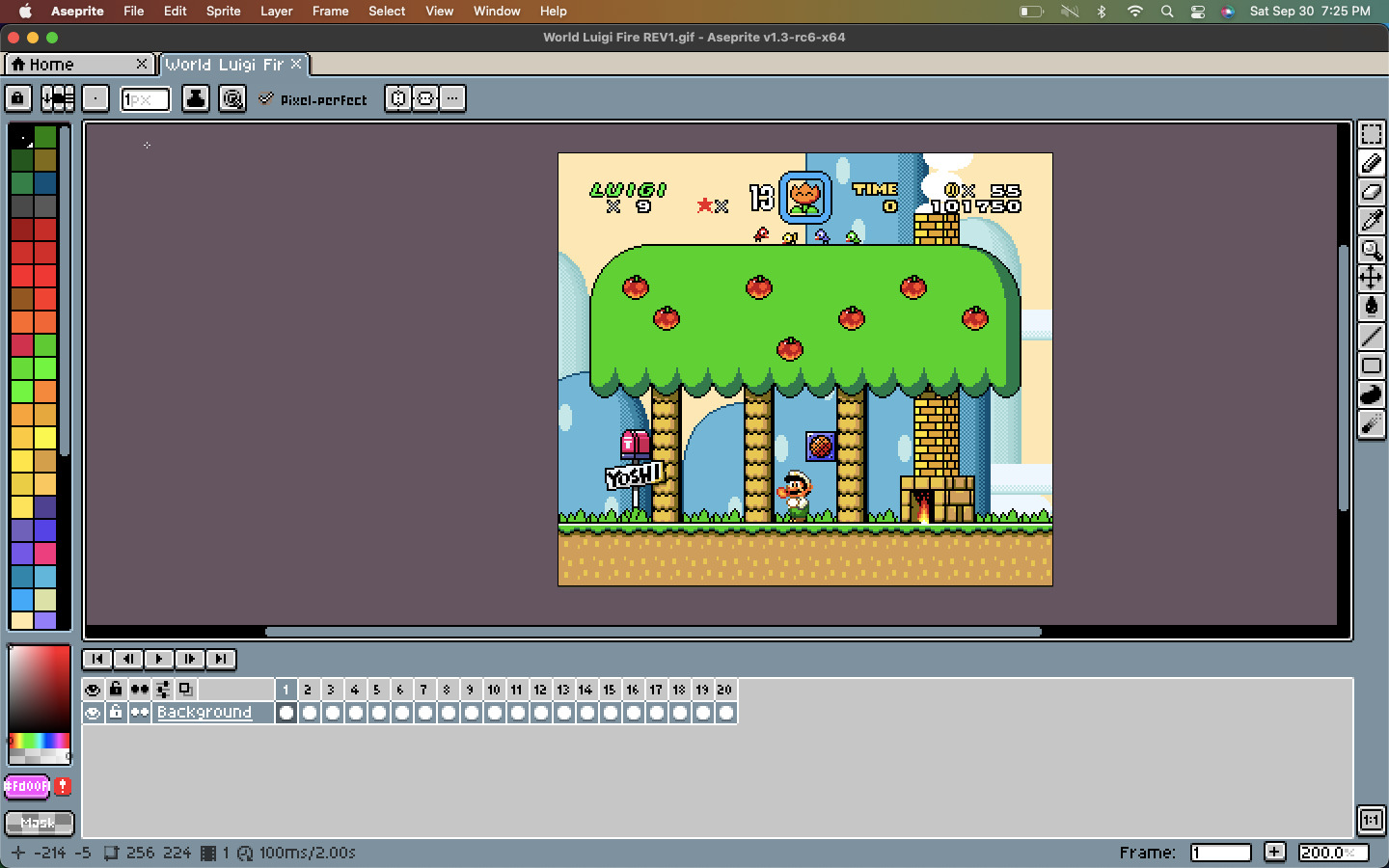Select frame 5 in timeline header

pos(378,690)
